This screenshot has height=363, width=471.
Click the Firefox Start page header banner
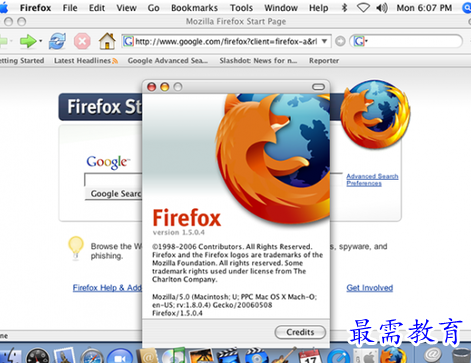click(100, 107)
